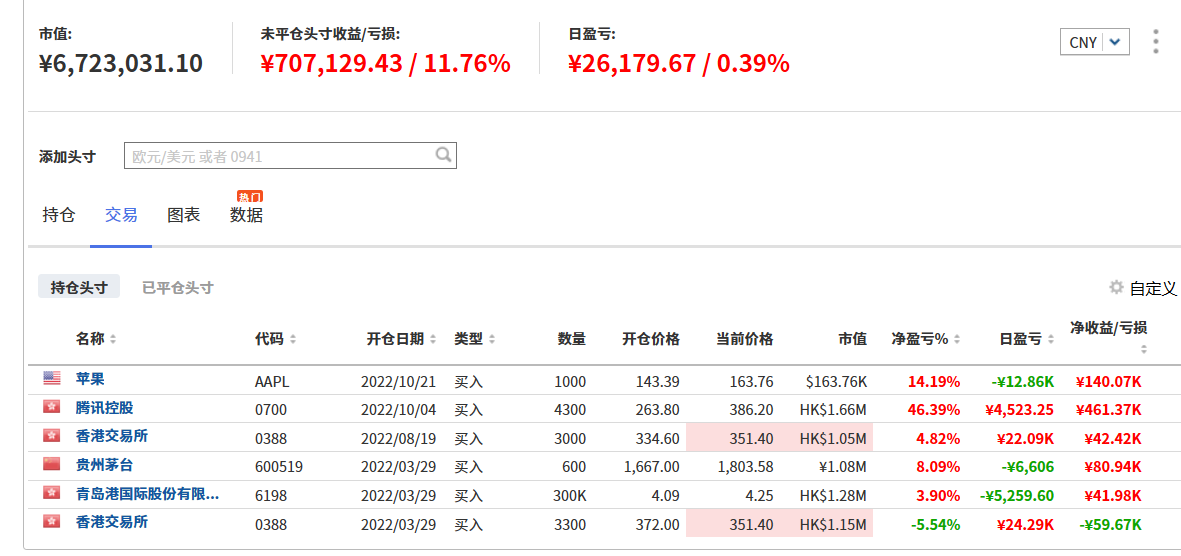The width and height of the screenshot is (1181, 556).
Task: Focus the 添加头寸 search field
Action: pyautogui.click(x=290, y=156)
